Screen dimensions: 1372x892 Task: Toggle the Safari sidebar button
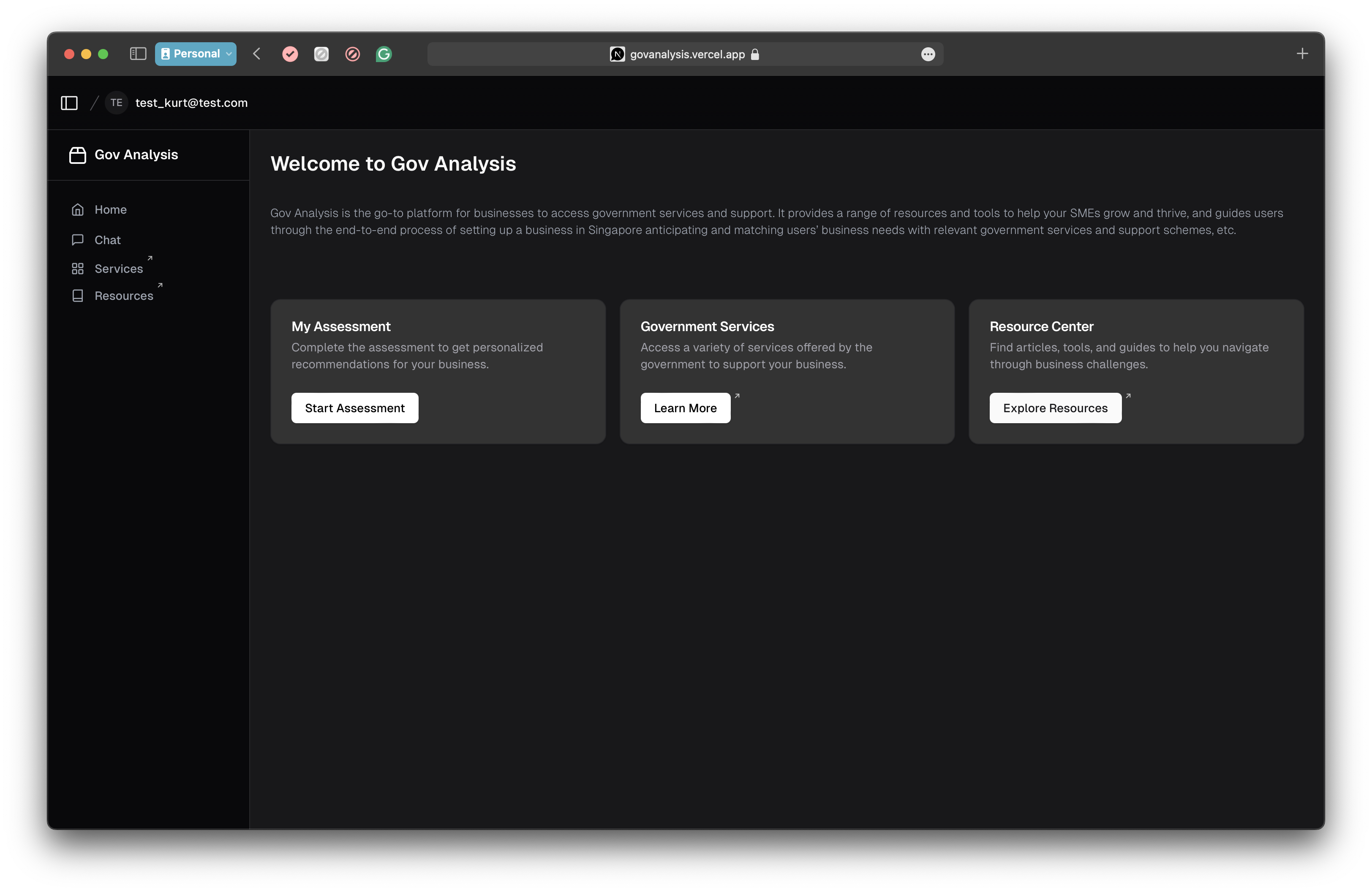coord(138,54)
